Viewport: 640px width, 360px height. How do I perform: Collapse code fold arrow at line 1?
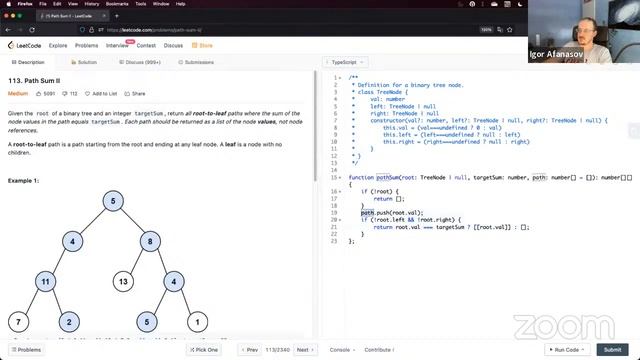pos(340,78)
